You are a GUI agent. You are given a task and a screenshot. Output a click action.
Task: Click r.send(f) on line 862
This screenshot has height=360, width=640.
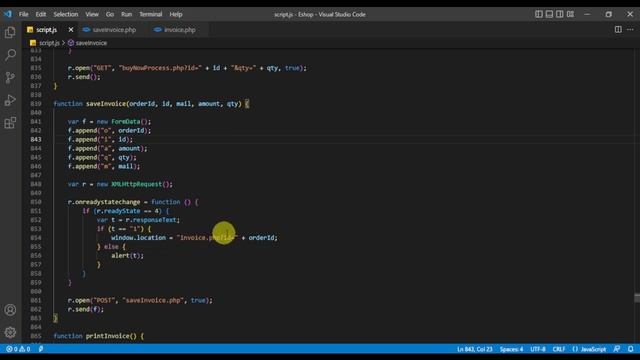[84, 309]
